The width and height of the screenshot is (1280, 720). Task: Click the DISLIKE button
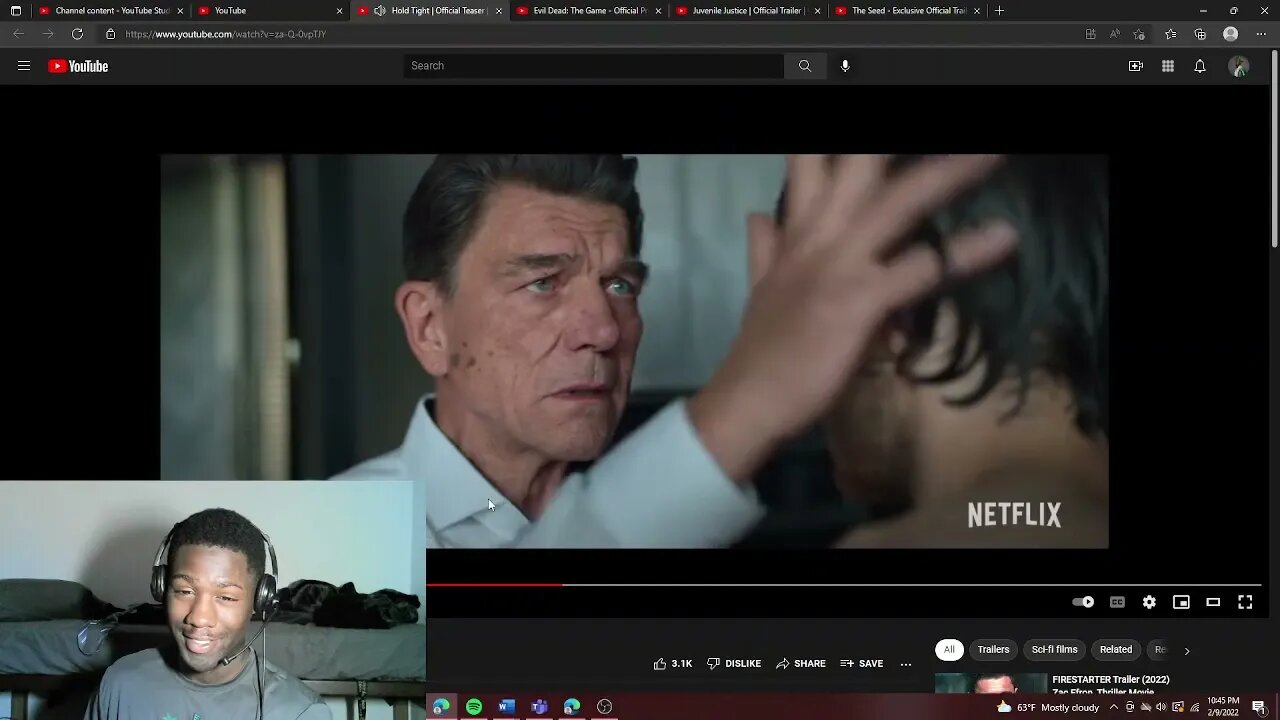(x=734, y=664)
